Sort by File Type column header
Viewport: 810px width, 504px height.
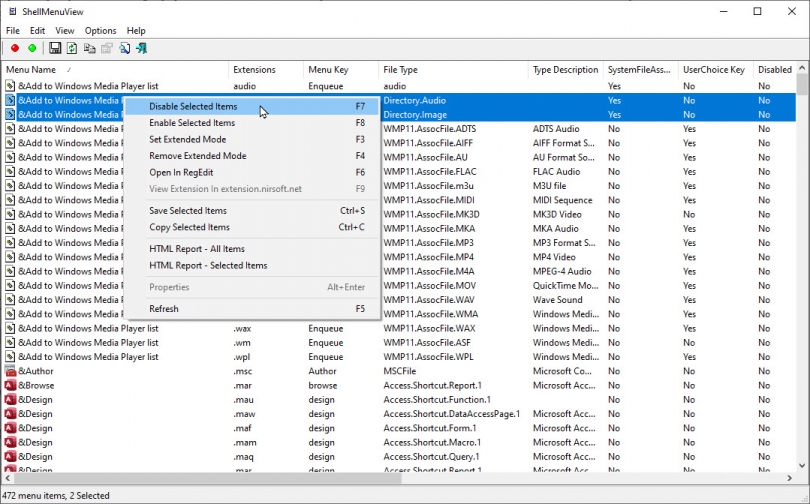click(400, 70)
